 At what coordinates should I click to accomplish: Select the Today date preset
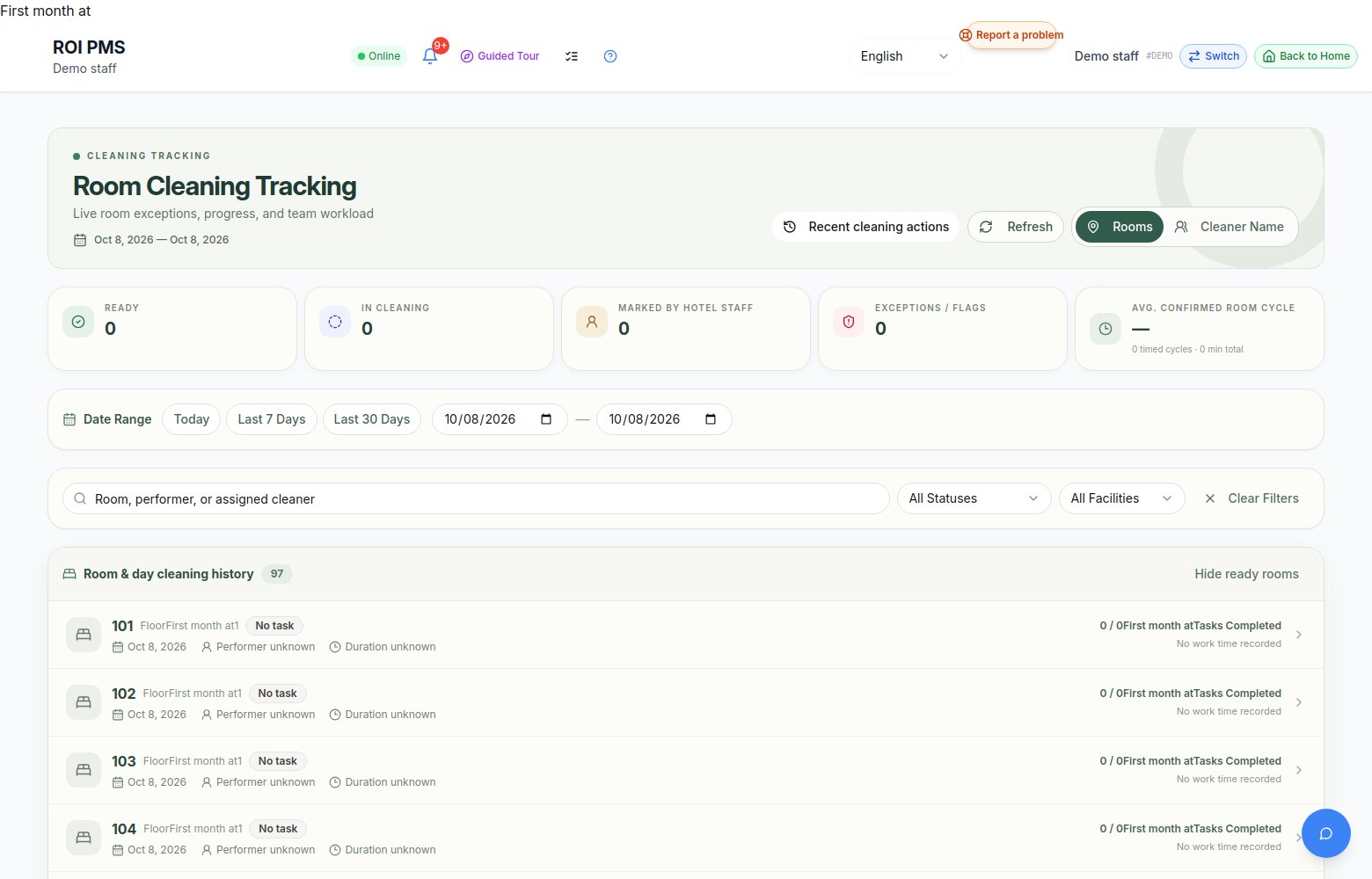[191, 419]
